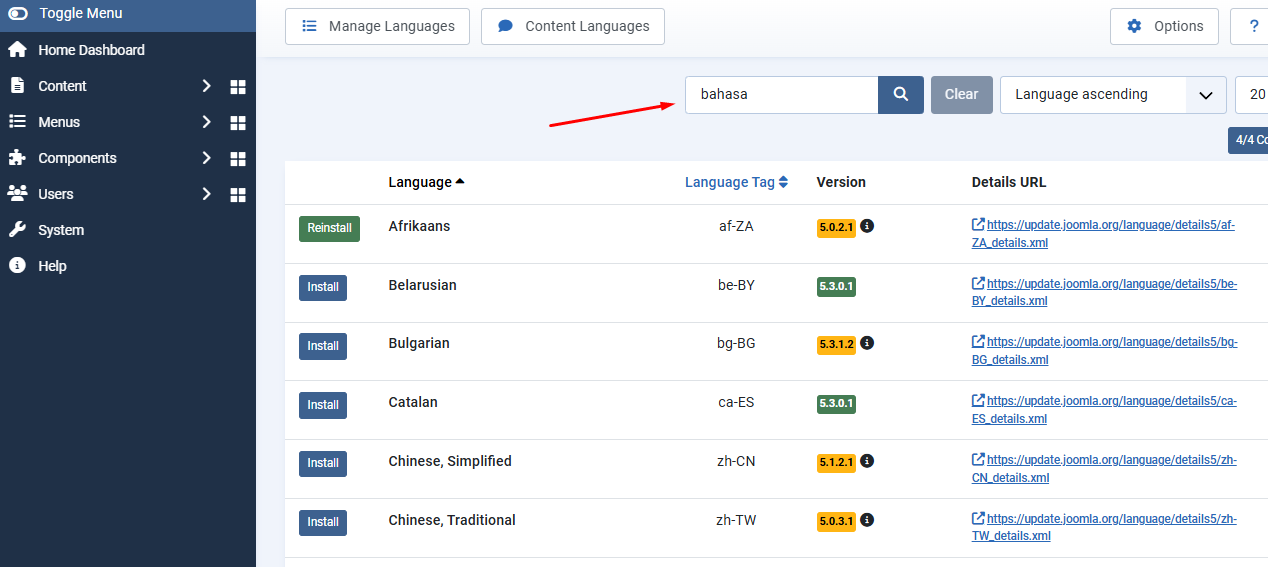Click info icon beside Bulgarian version 5.3.1.2
This screenshot has height=567, width=1268.
pyautogui.click(x=867, y=343)
